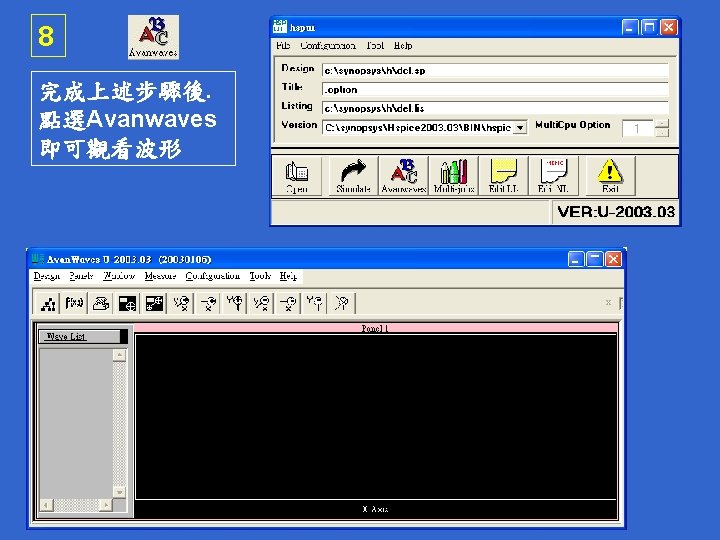
Task: Open the AvanWaves Configuration menu
Action: (213, 276)
